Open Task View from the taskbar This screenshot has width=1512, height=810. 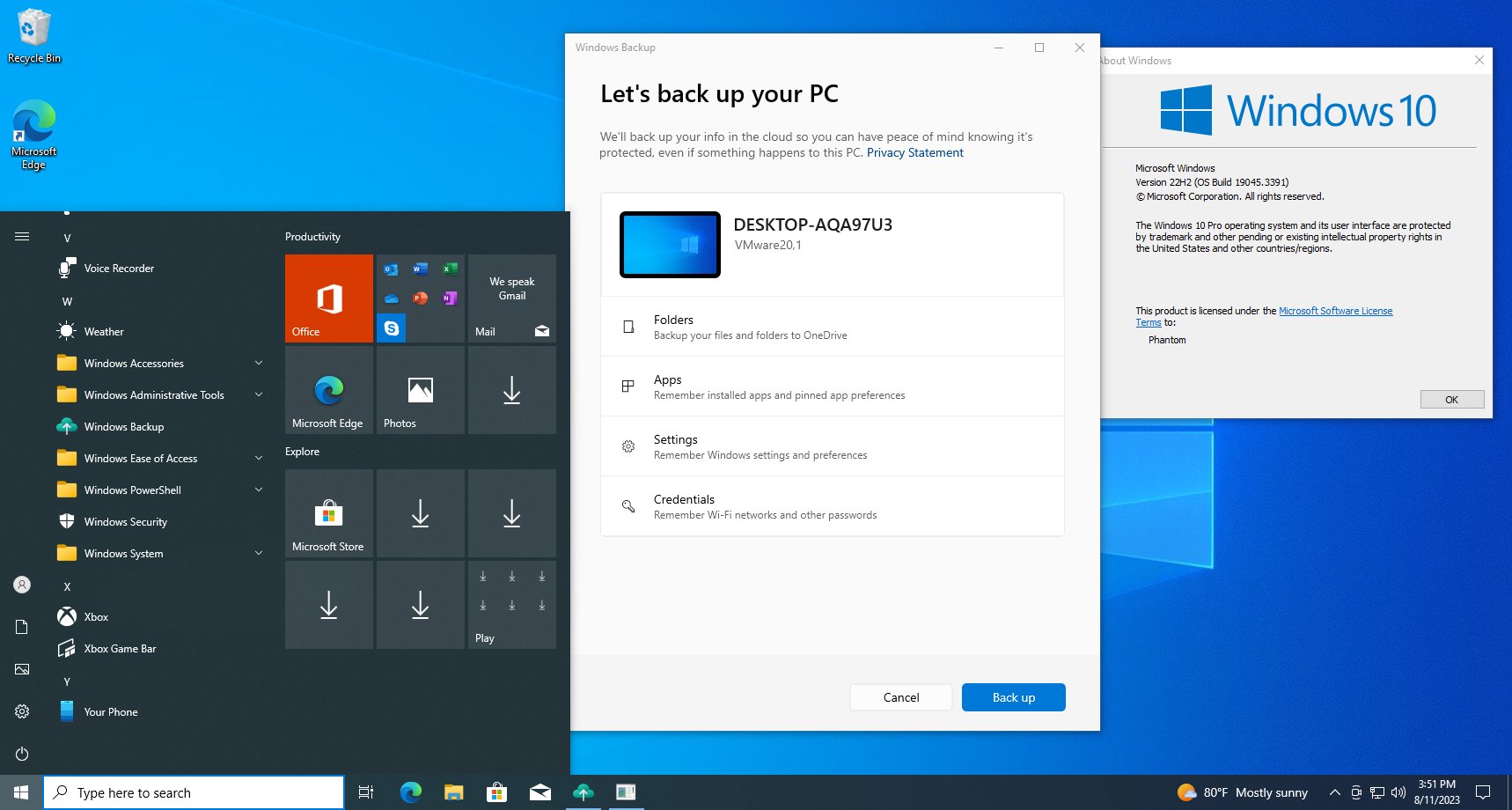366,792
